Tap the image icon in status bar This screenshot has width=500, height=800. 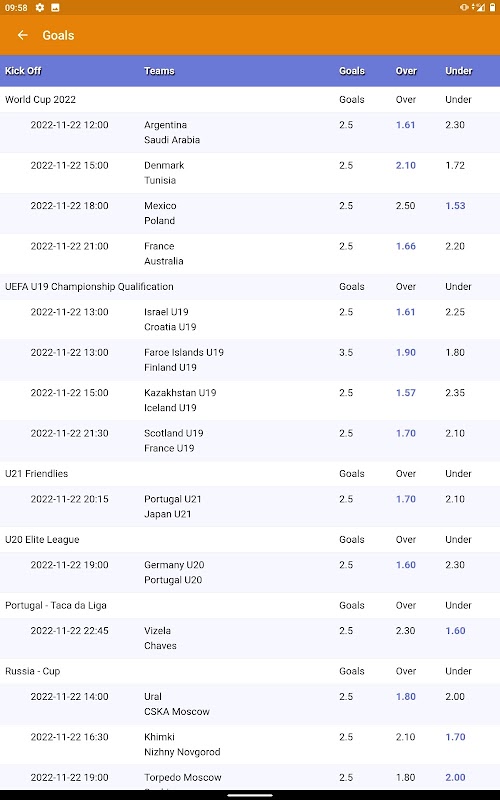(x=55, y=7)
